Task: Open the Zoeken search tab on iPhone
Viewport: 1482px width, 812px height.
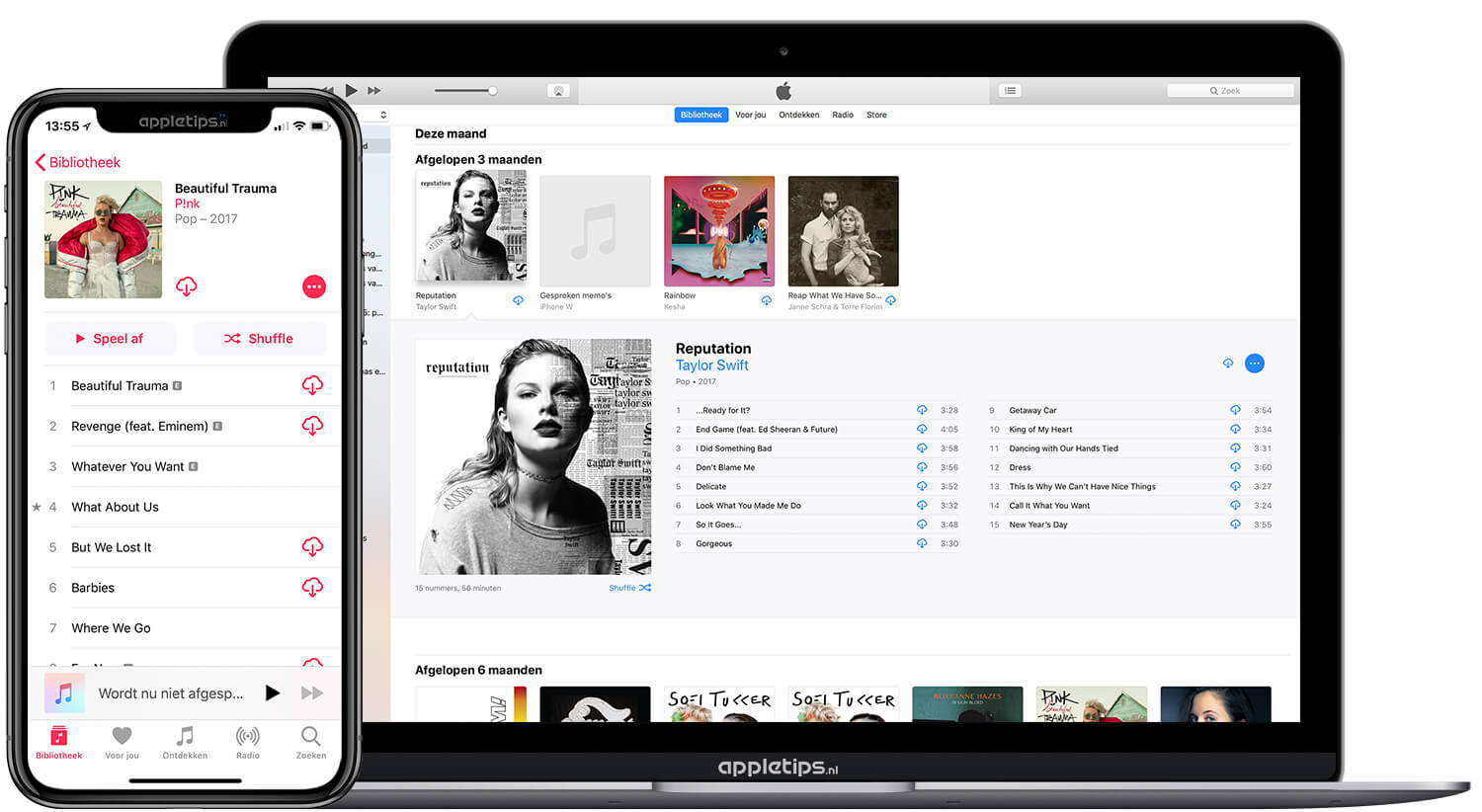Action: pyautogui.click(x=310, y=743)
